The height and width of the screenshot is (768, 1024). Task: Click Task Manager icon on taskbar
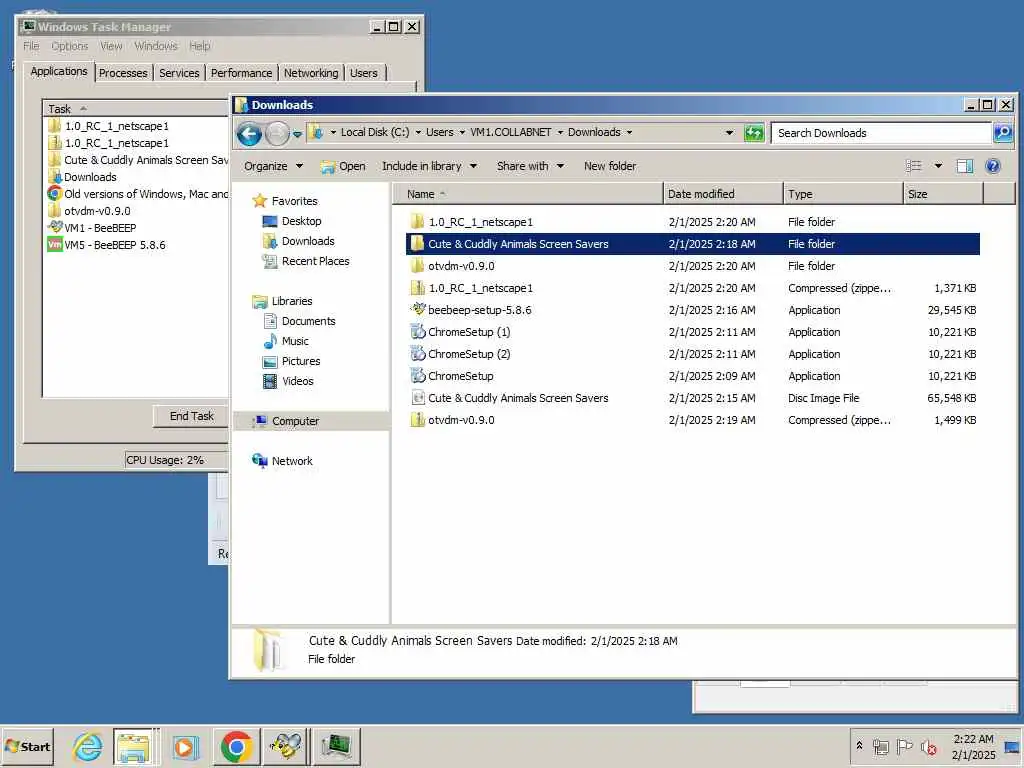[x=336, y=746]
